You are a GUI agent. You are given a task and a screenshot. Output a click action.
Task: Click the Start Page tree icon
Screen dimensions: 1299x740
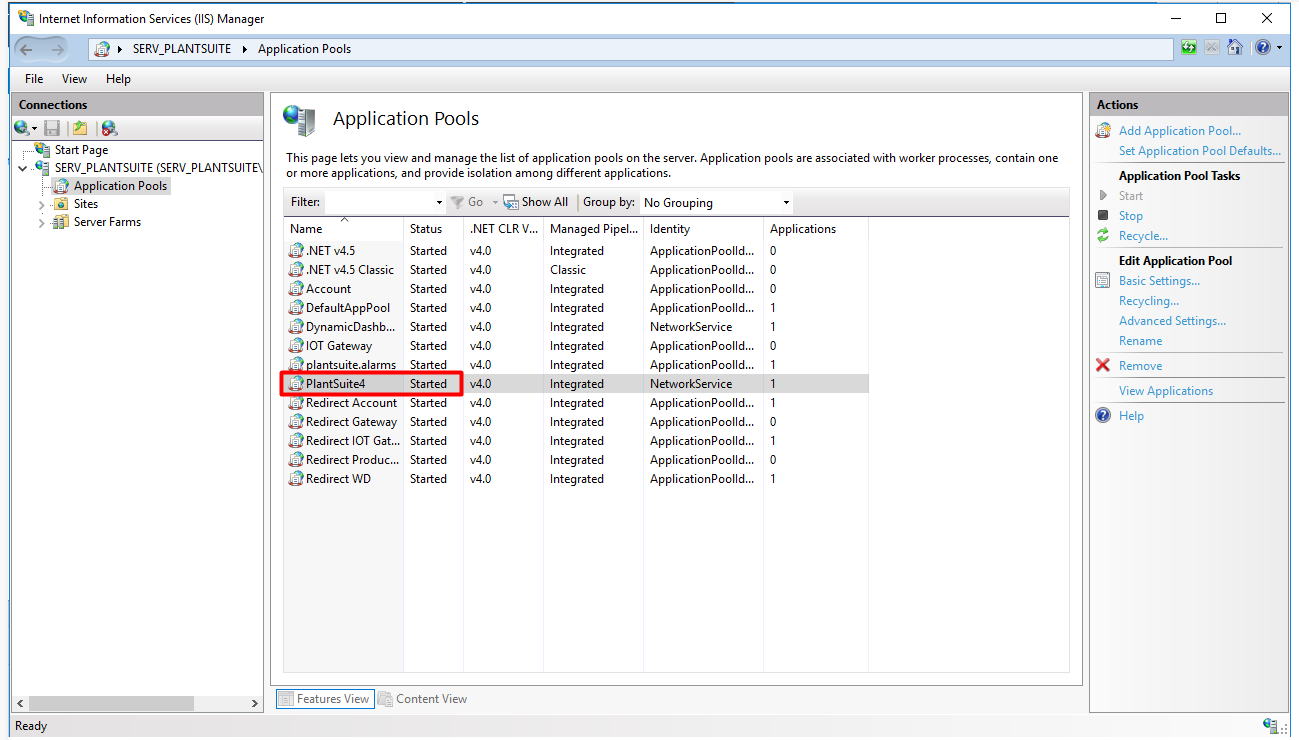click(43, 150)
